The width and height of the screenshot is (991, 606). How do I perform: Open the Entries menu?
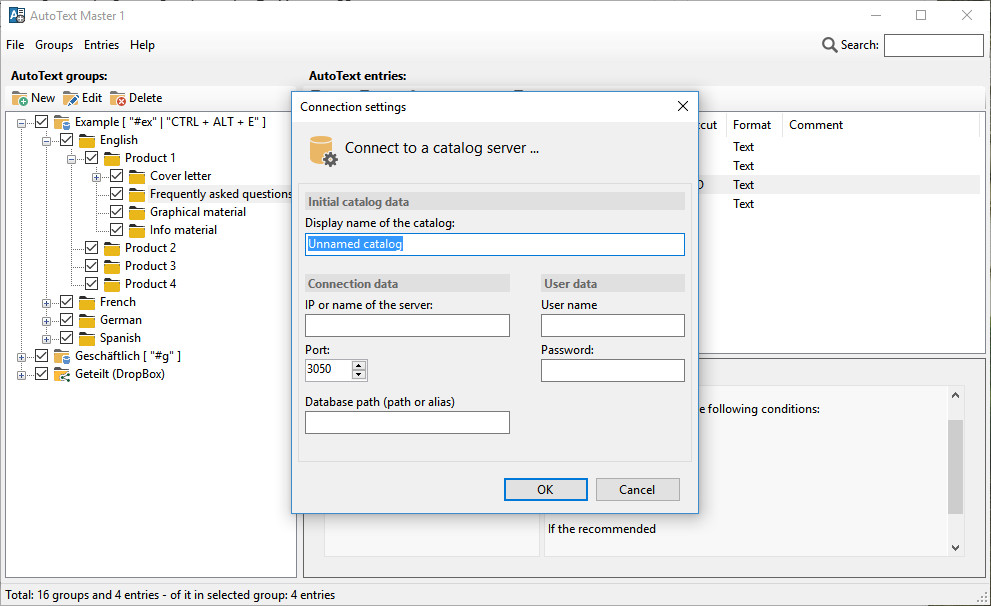pyautogui.click(x=101, y=45)
